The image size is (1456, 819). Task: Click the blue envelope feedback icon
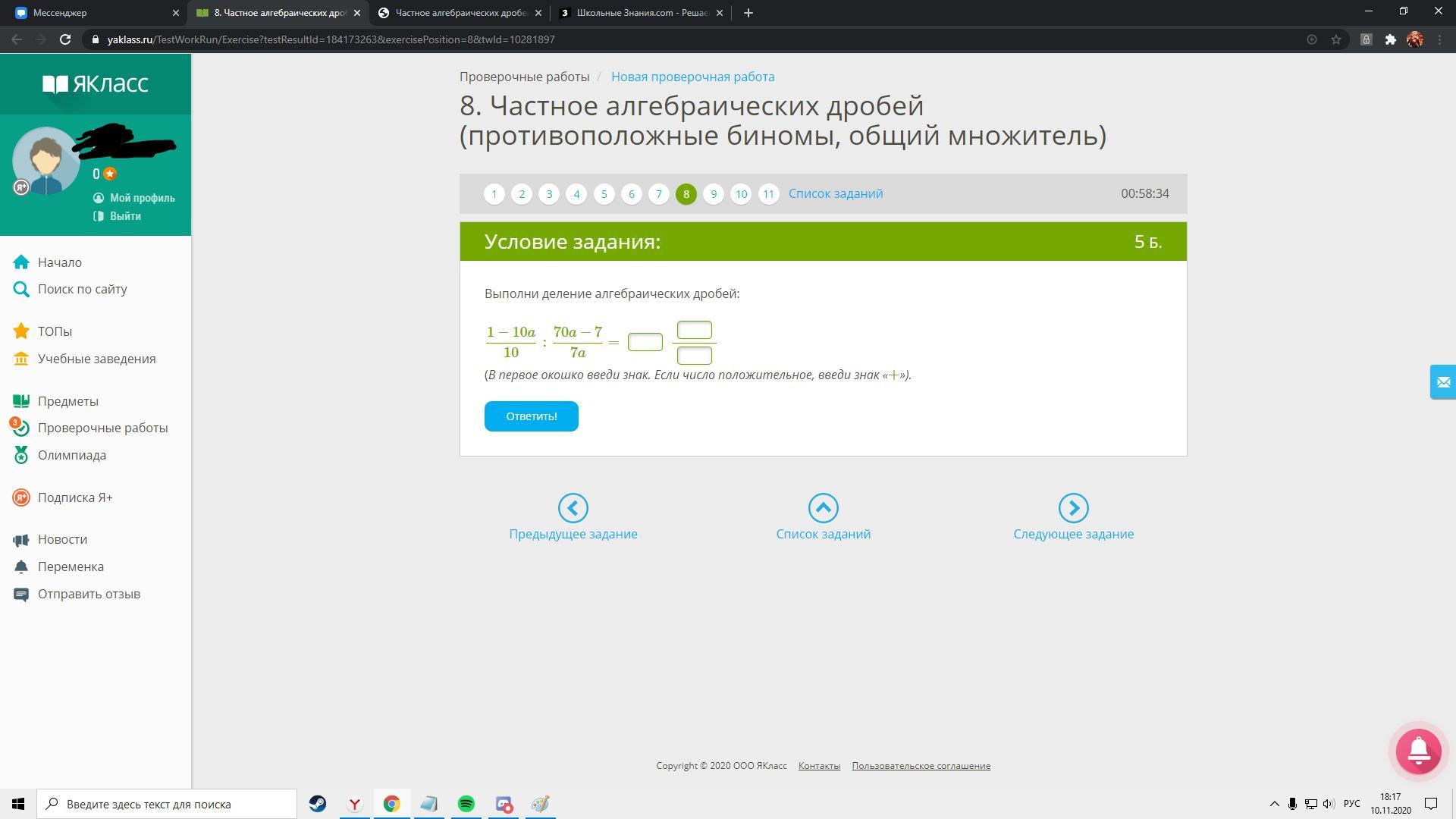pos(1442,381)
